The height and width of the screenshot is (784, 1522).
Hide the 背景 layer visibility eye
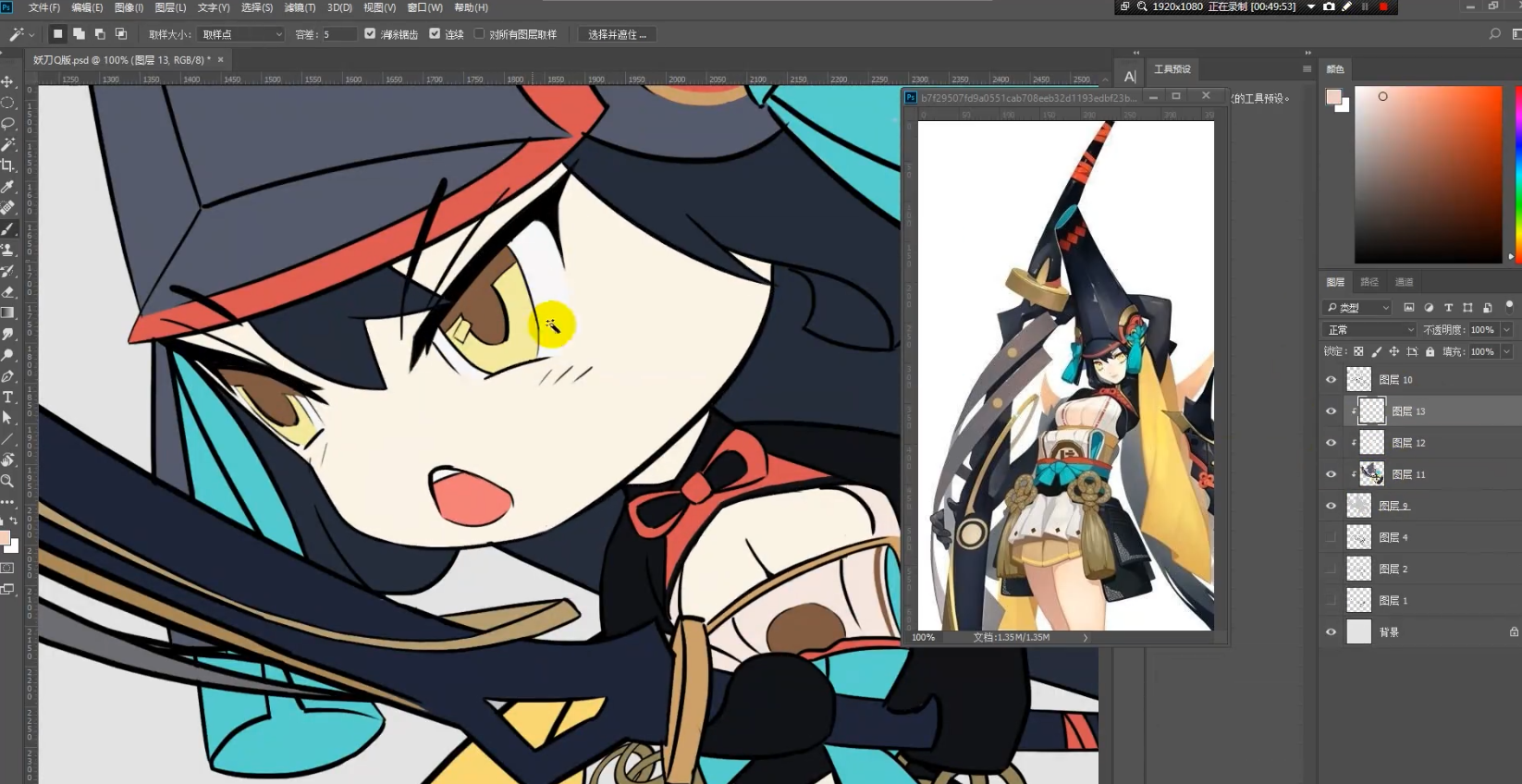(x=1332, y=631)
